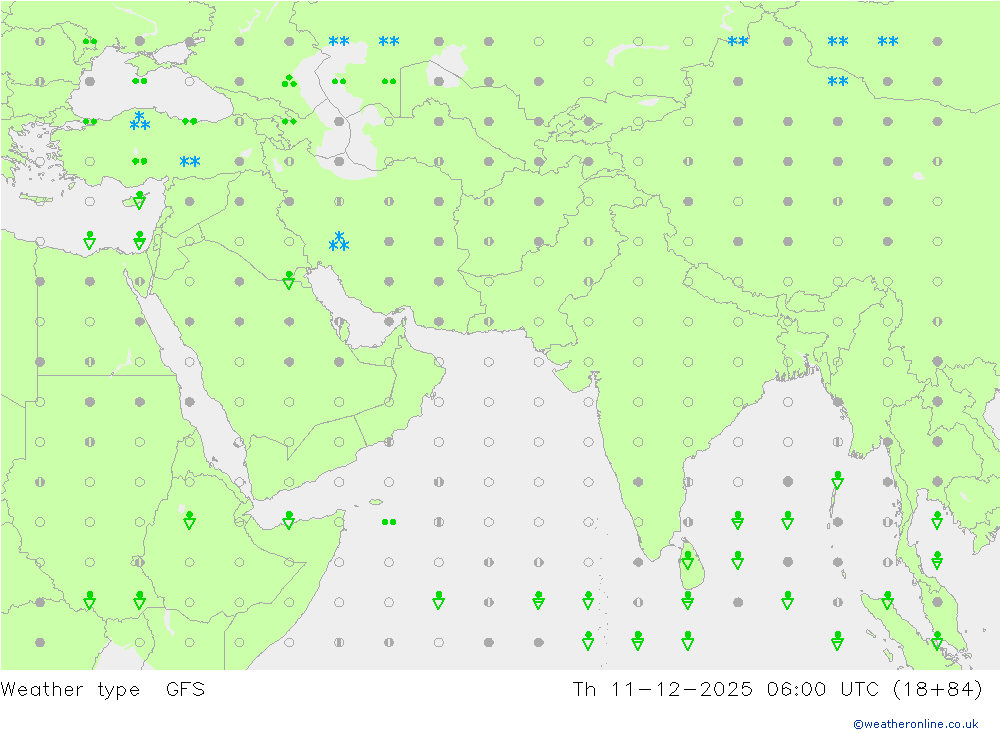The image size is (1000, 733).
Task: Click the shower symbol over Cyprus
Action: click(139, 200)
